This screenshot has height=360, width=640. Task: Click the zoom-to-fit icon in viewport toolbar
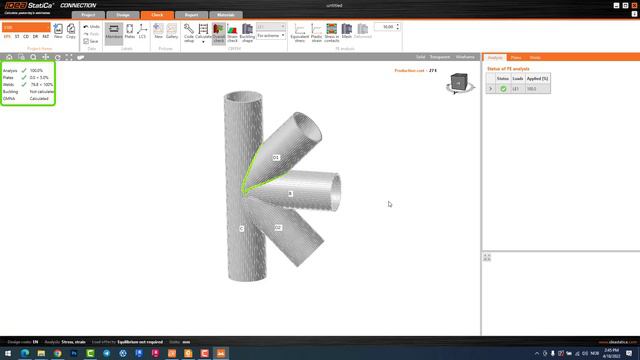coord(69,57)
